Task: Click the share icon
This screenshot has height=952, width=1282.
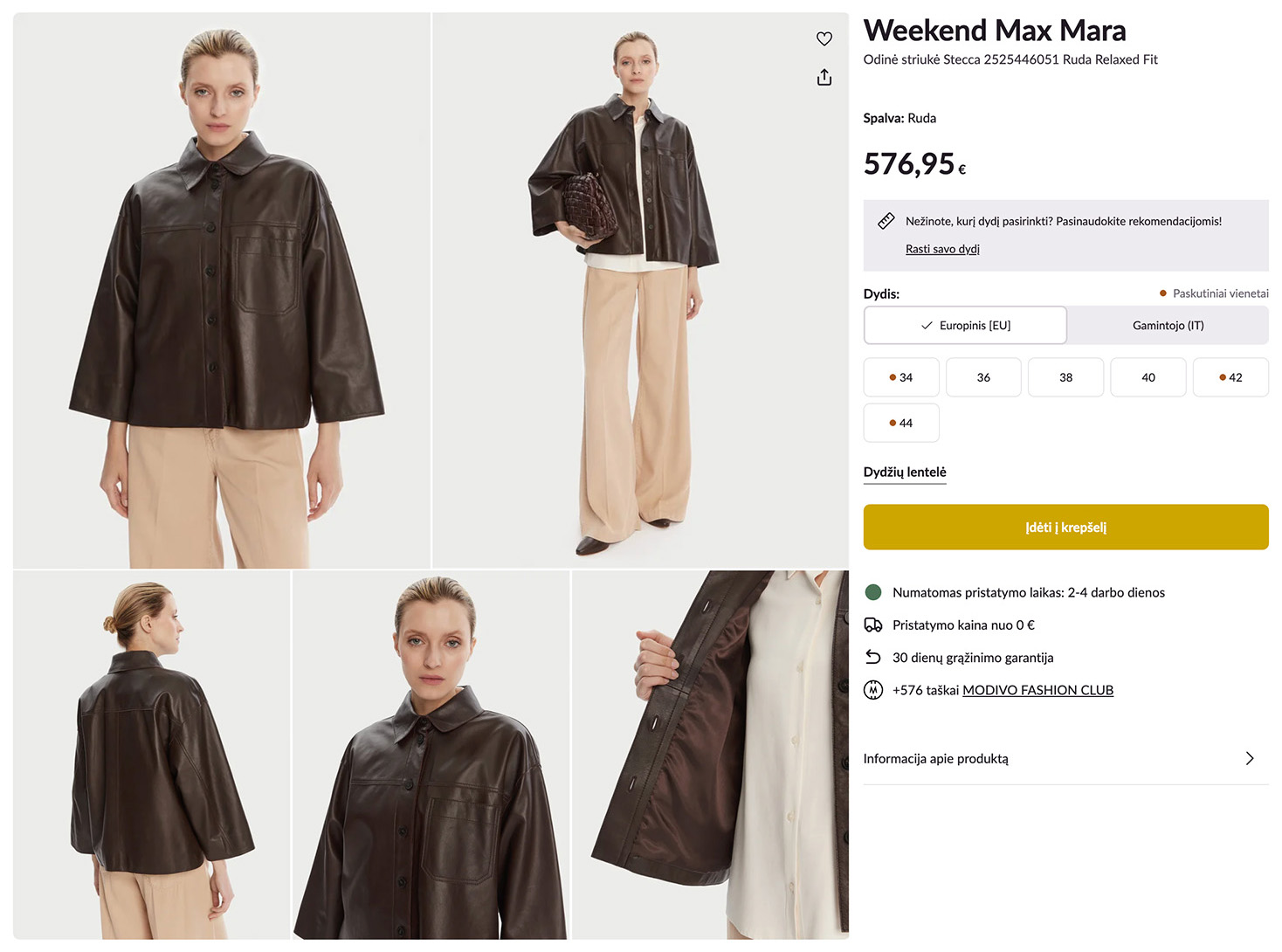Action: (824, 78)
